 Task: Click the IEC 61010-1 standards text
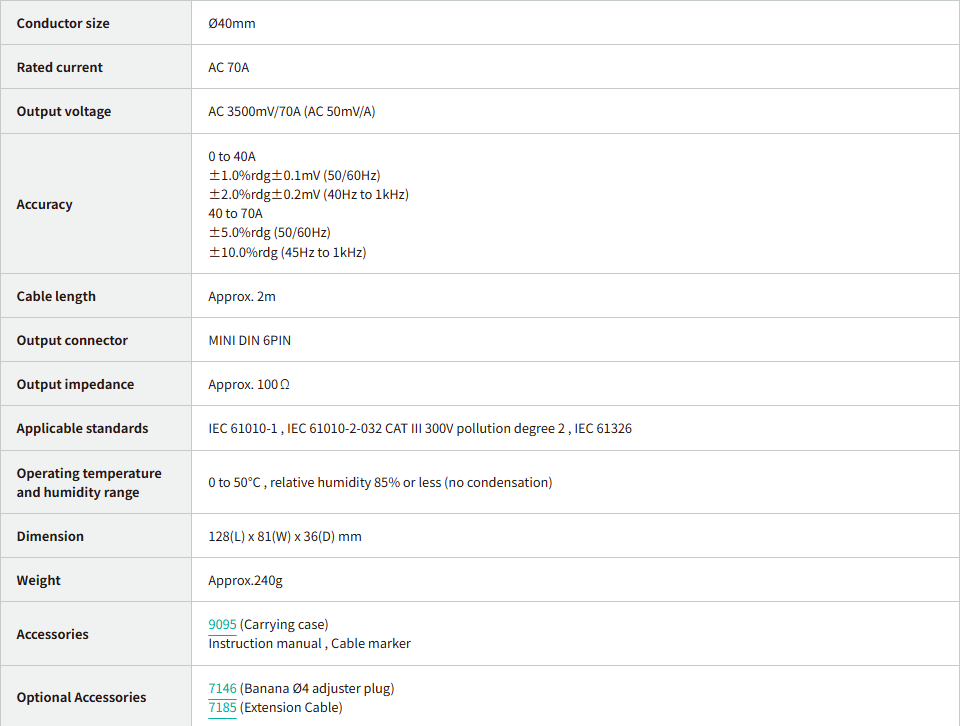coord(244,428)
